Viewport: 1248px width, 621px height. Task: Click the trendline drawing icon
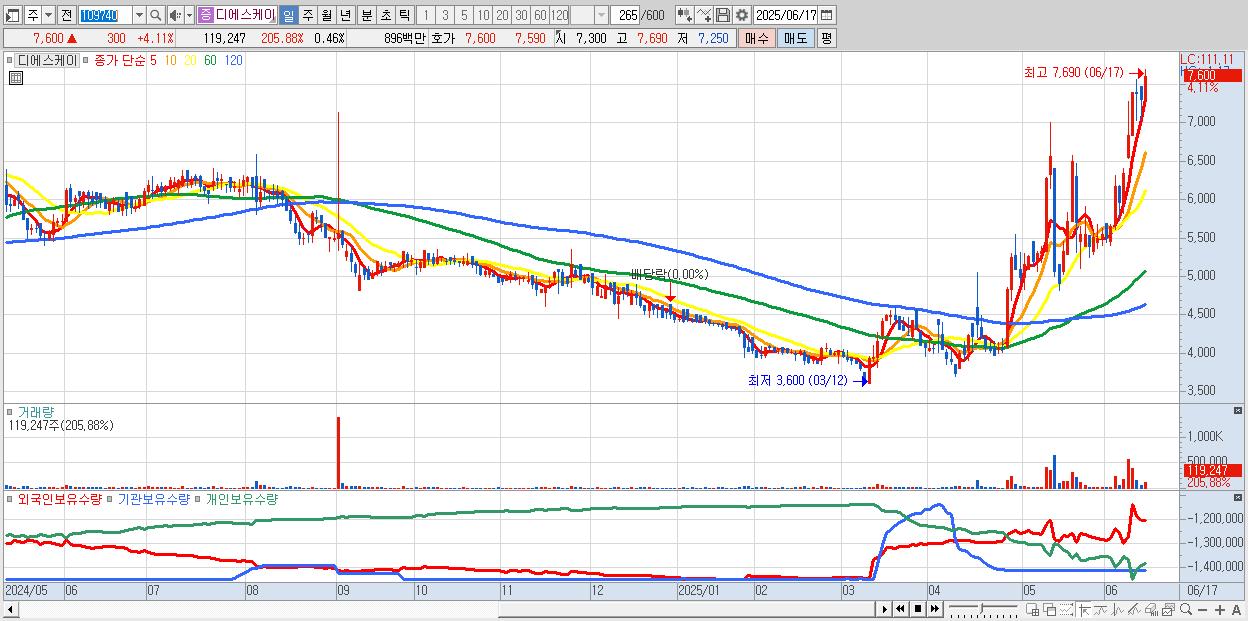[x=1101, y=610]
